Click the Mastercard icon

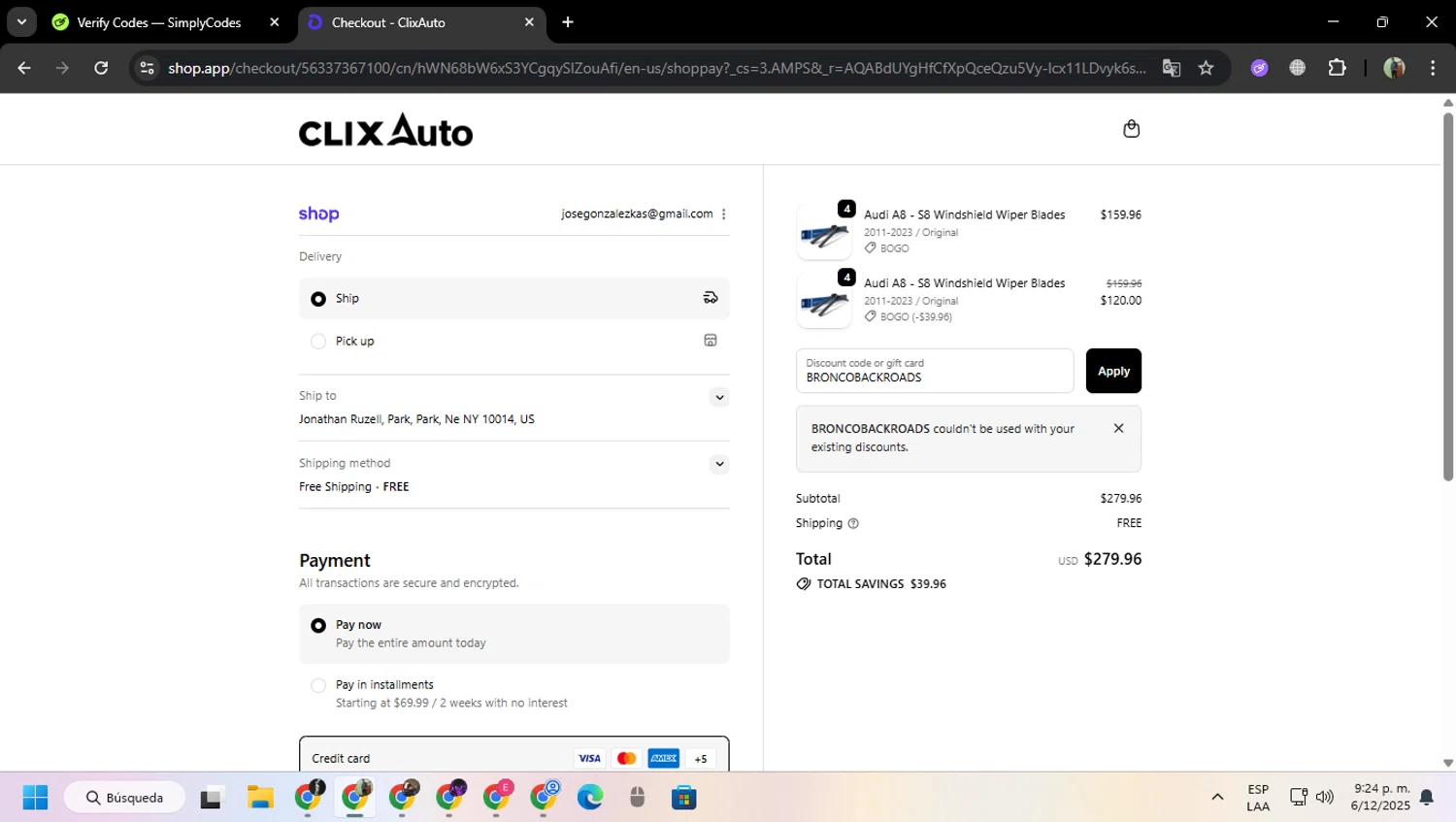click(x=626, y=758)
